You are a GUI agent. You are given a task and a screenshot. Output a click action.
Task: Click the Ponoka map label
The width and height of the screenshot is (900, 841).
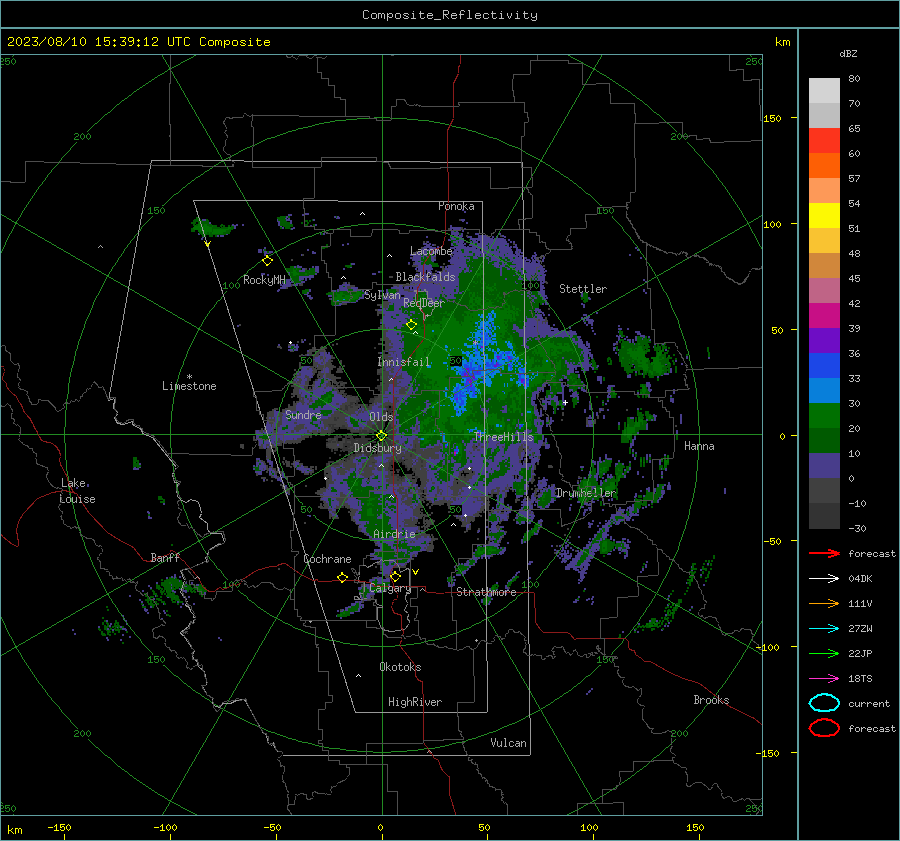click(x=456, y=206)
